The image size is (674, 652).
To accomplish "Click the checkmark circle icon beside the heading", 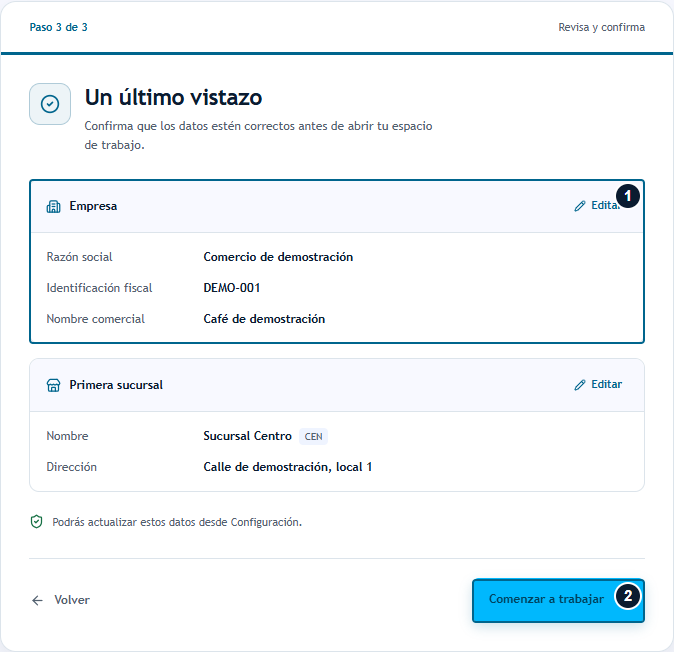I will (x=50, y=104).
